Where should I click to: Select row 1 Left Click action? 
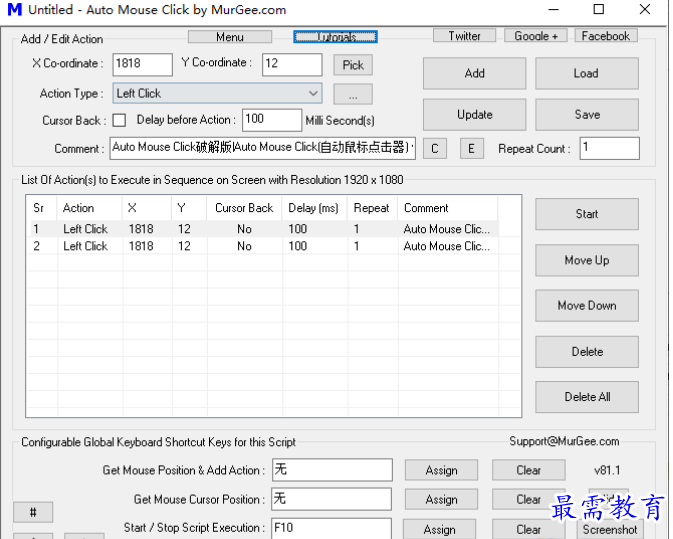(263, 229)
